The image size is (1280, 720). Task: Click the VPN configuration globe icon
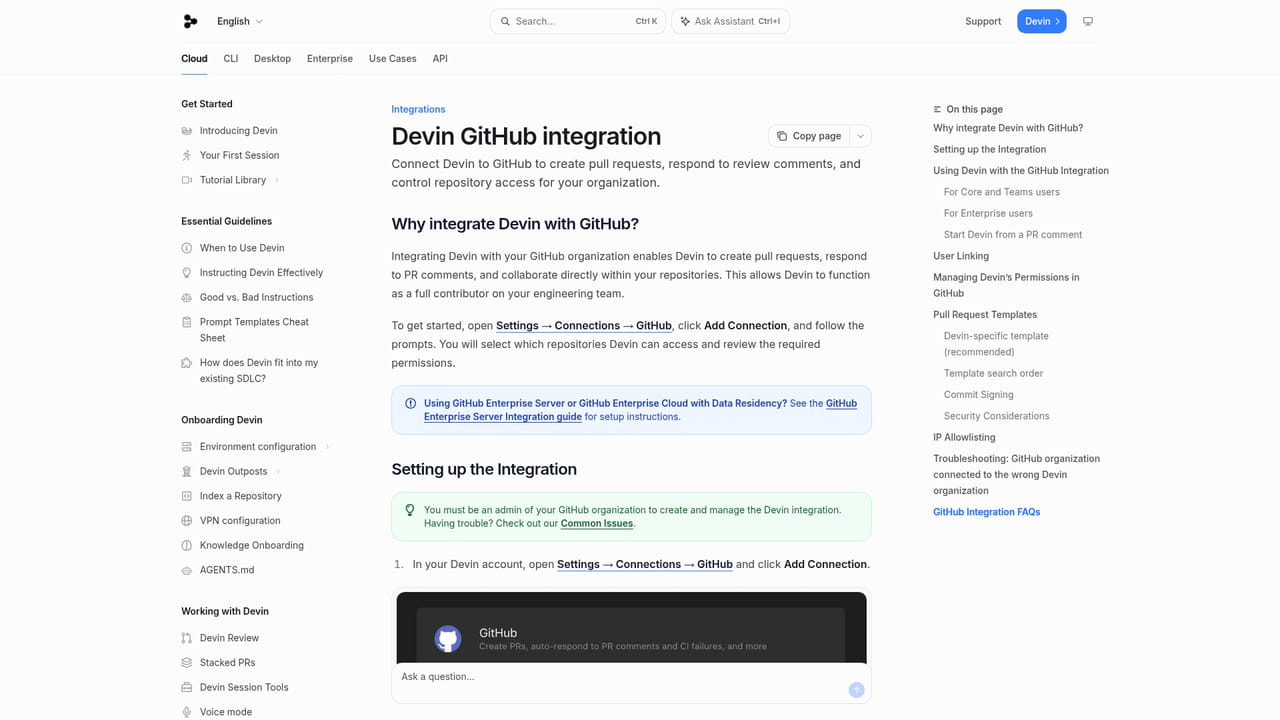(x=187, y=521)
